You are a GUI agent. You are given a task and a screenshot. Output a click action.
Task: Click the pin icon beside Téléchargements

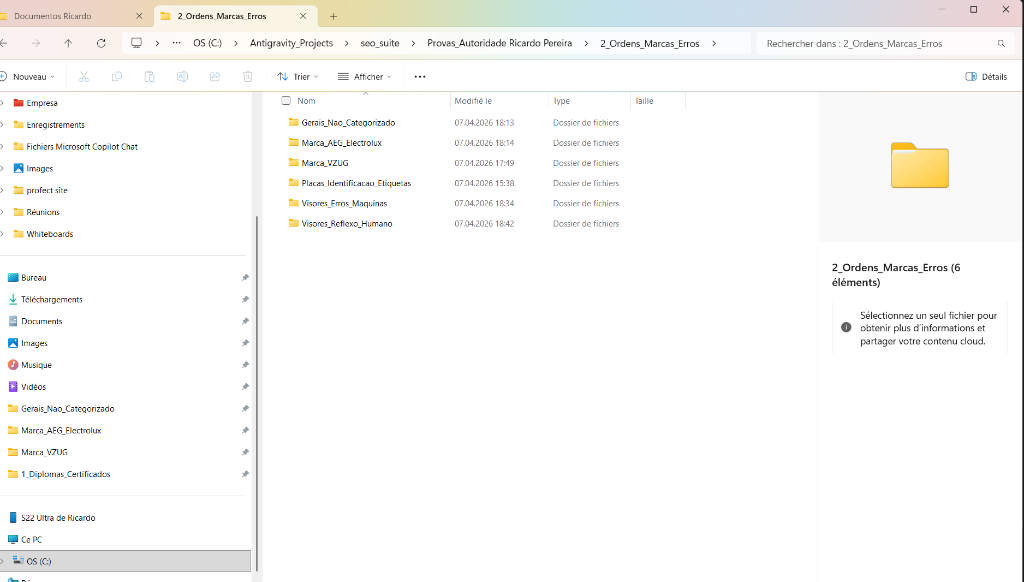point(245,299)
